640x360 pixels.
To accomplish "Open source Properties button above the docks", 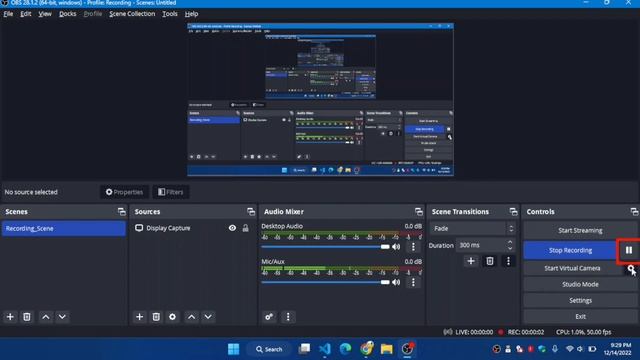I will 124,192.
